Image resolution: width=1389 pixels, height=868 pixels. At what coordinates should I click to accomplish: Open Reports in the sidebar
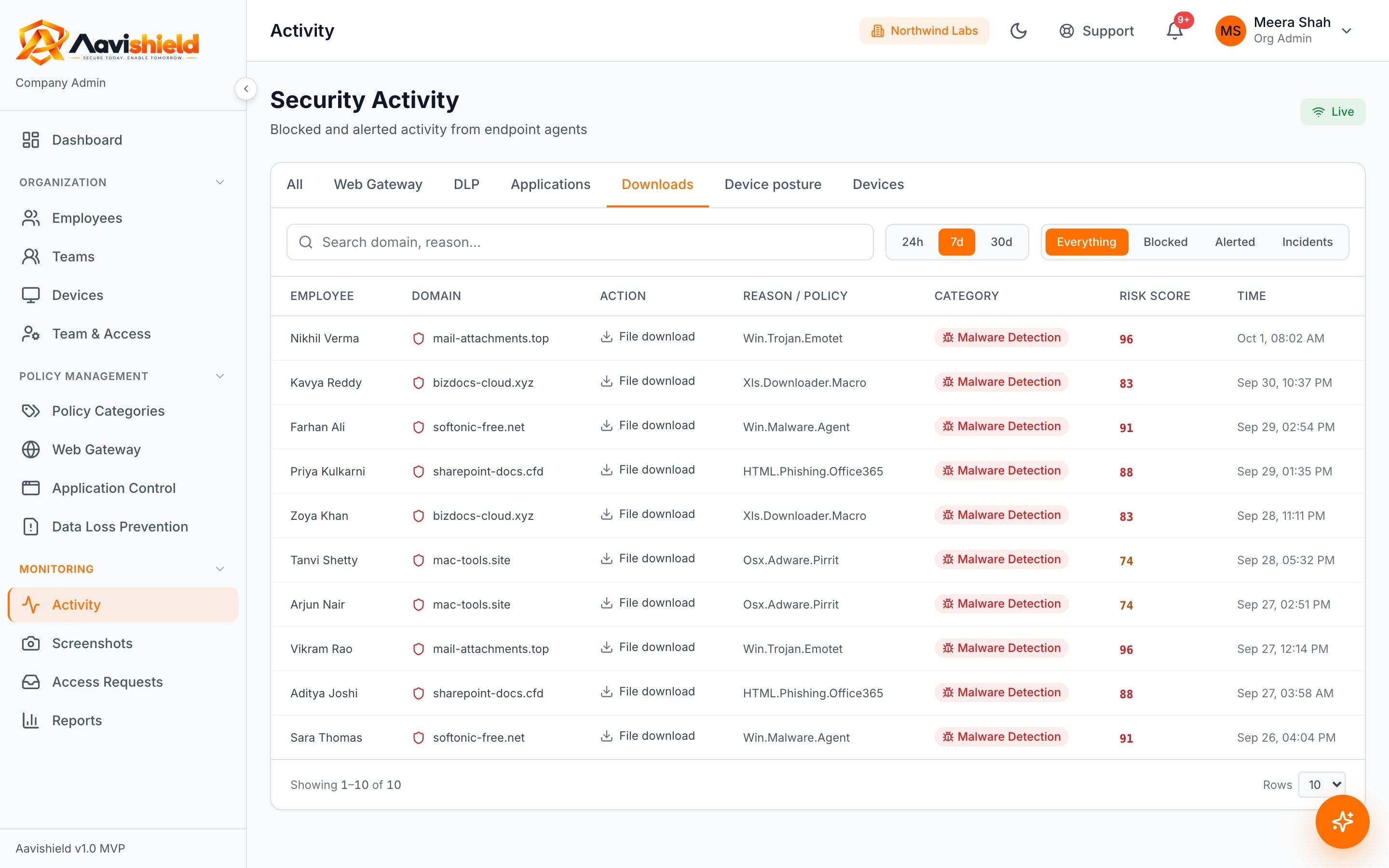123,720
